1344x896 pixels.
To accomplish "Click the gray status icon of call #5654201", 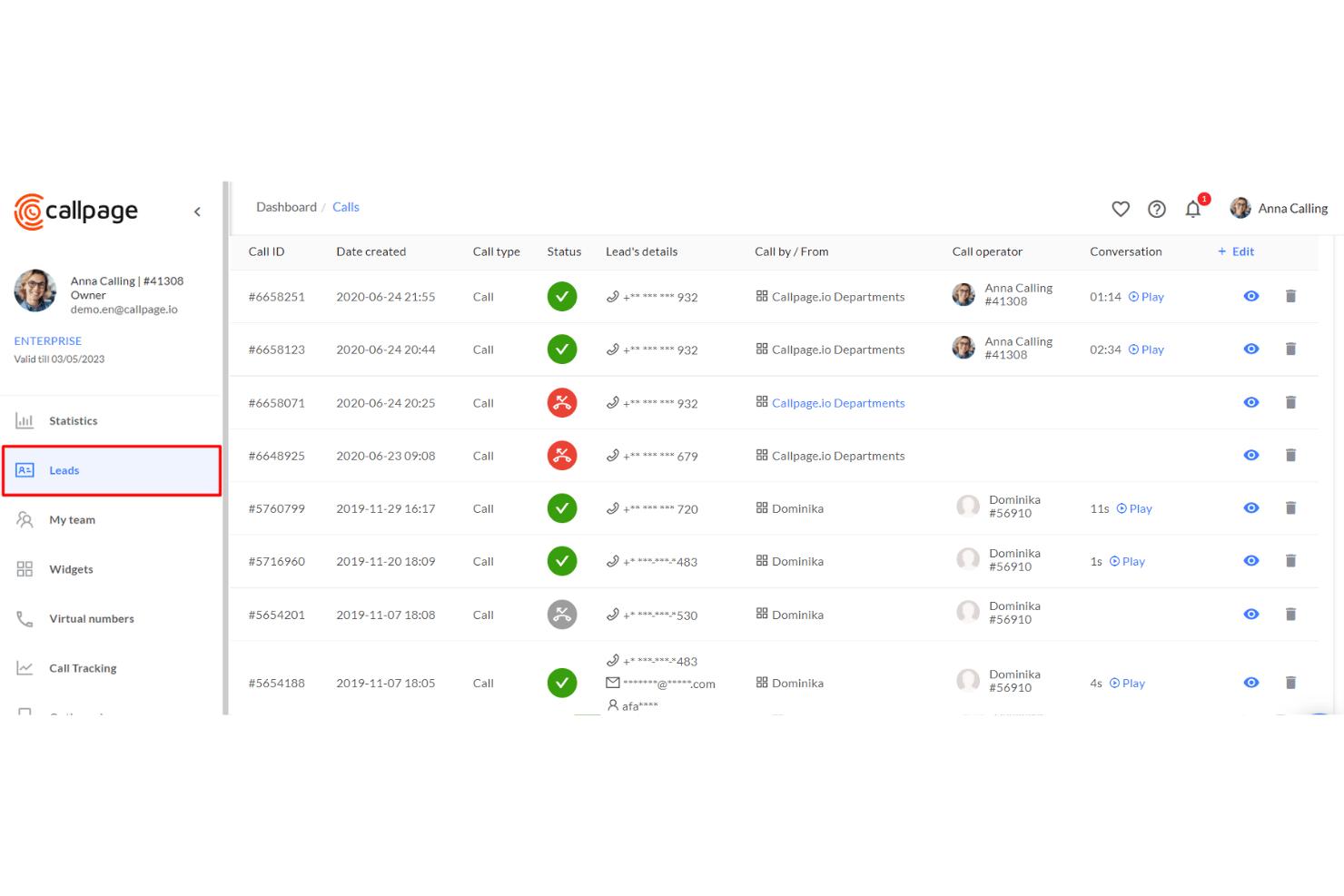I will (562, 615).
